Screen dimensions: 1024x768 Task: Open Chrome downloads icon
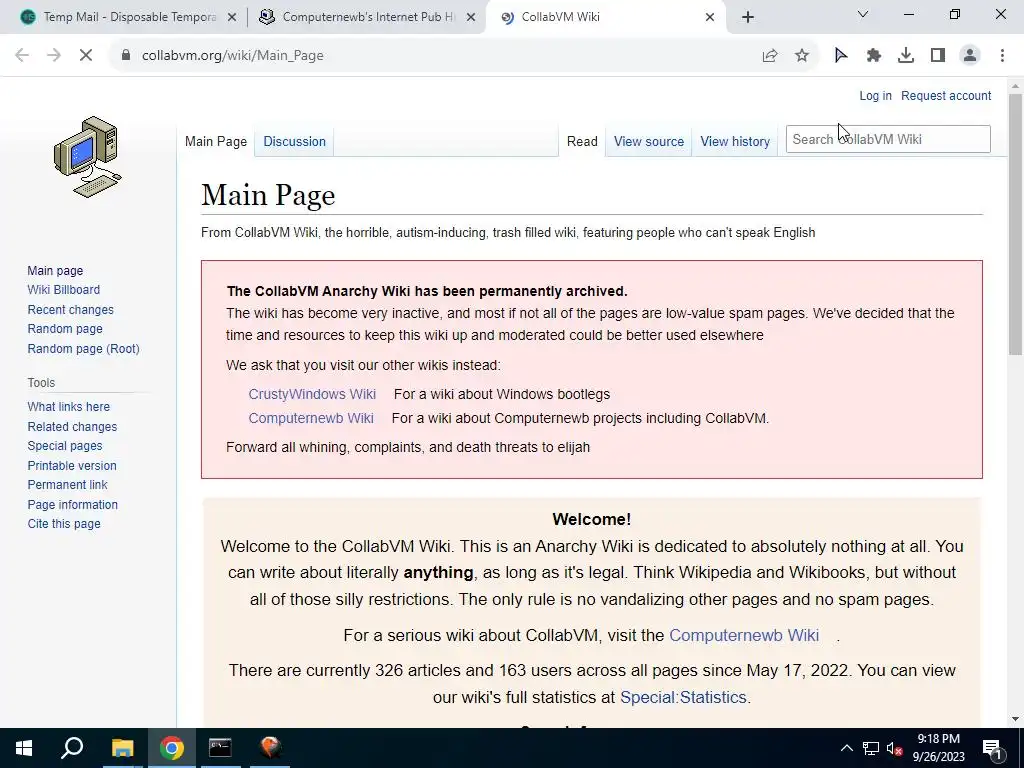[906, 56]
